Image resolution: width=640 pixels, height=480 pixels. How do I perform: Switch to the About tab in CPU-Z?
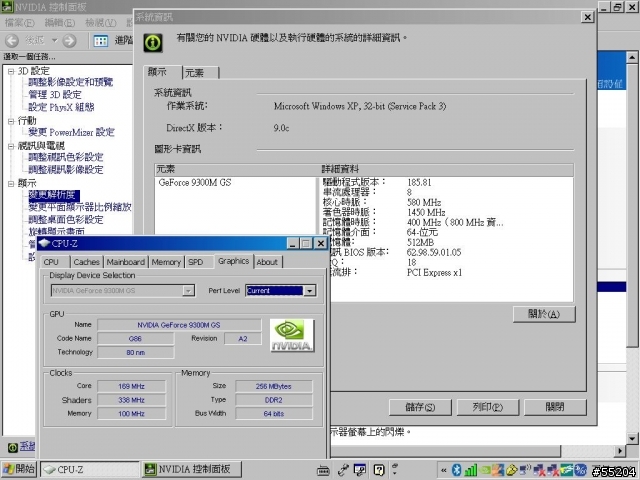267,262
